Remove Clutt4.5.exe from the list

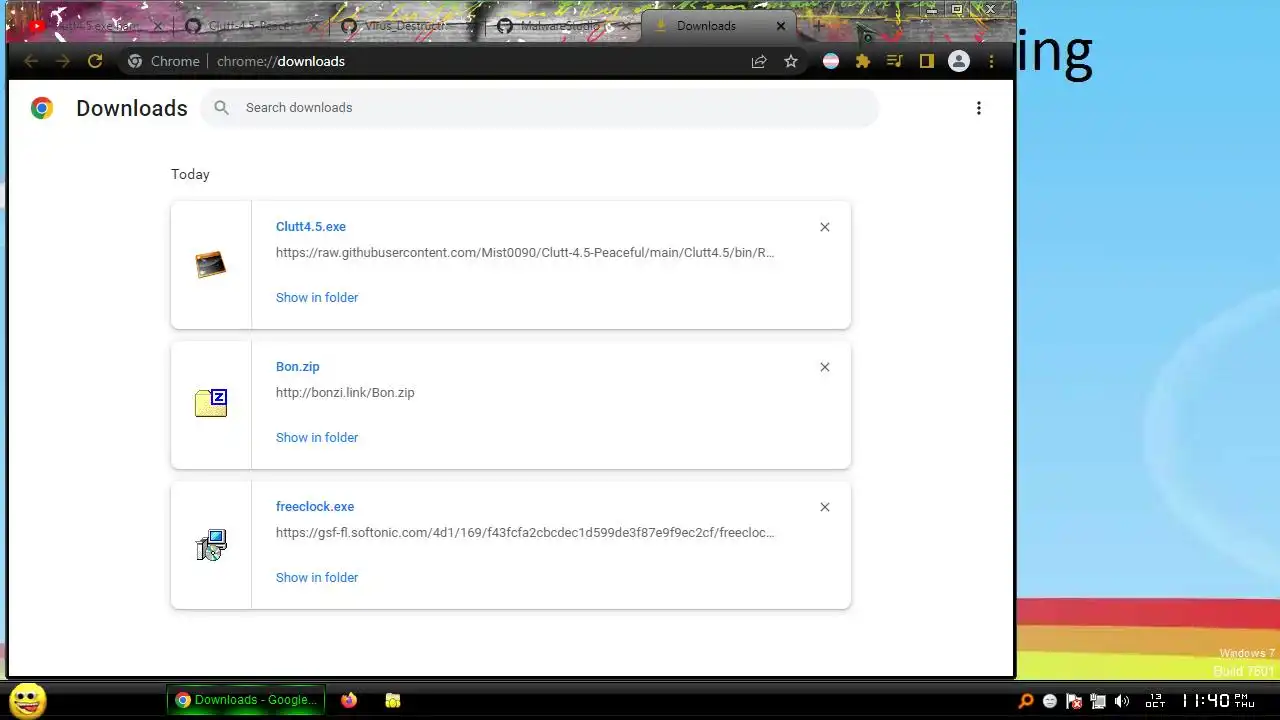click(825, 227)
